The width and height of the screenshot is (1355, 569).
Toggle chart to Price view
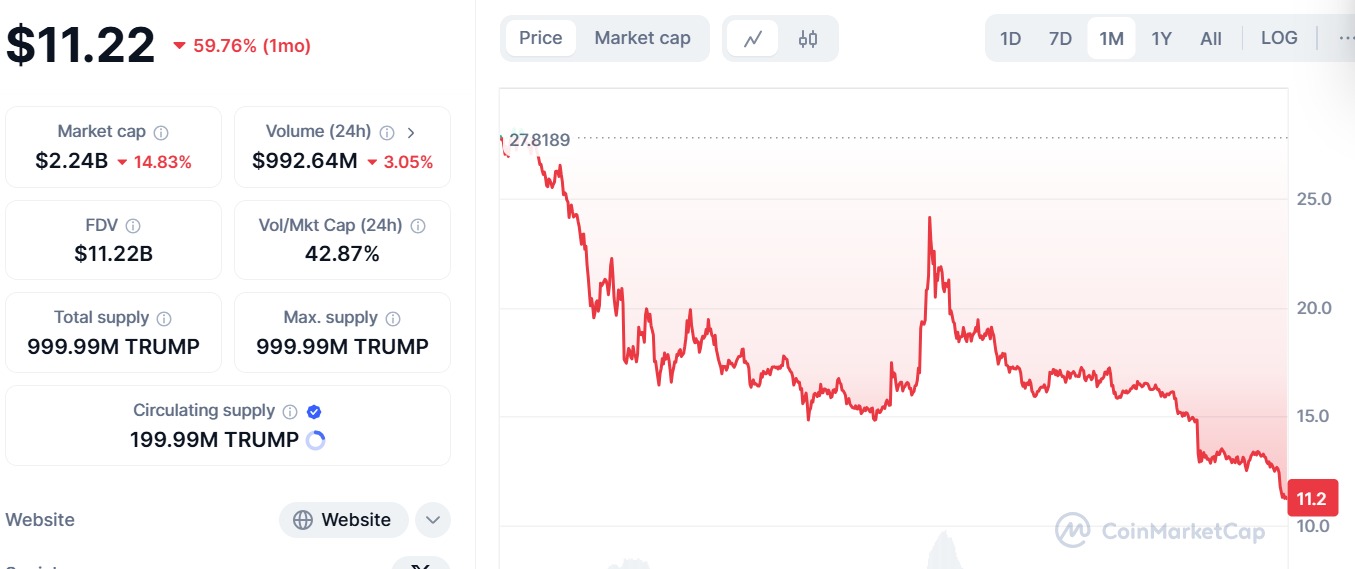click(x=540, y=38)
